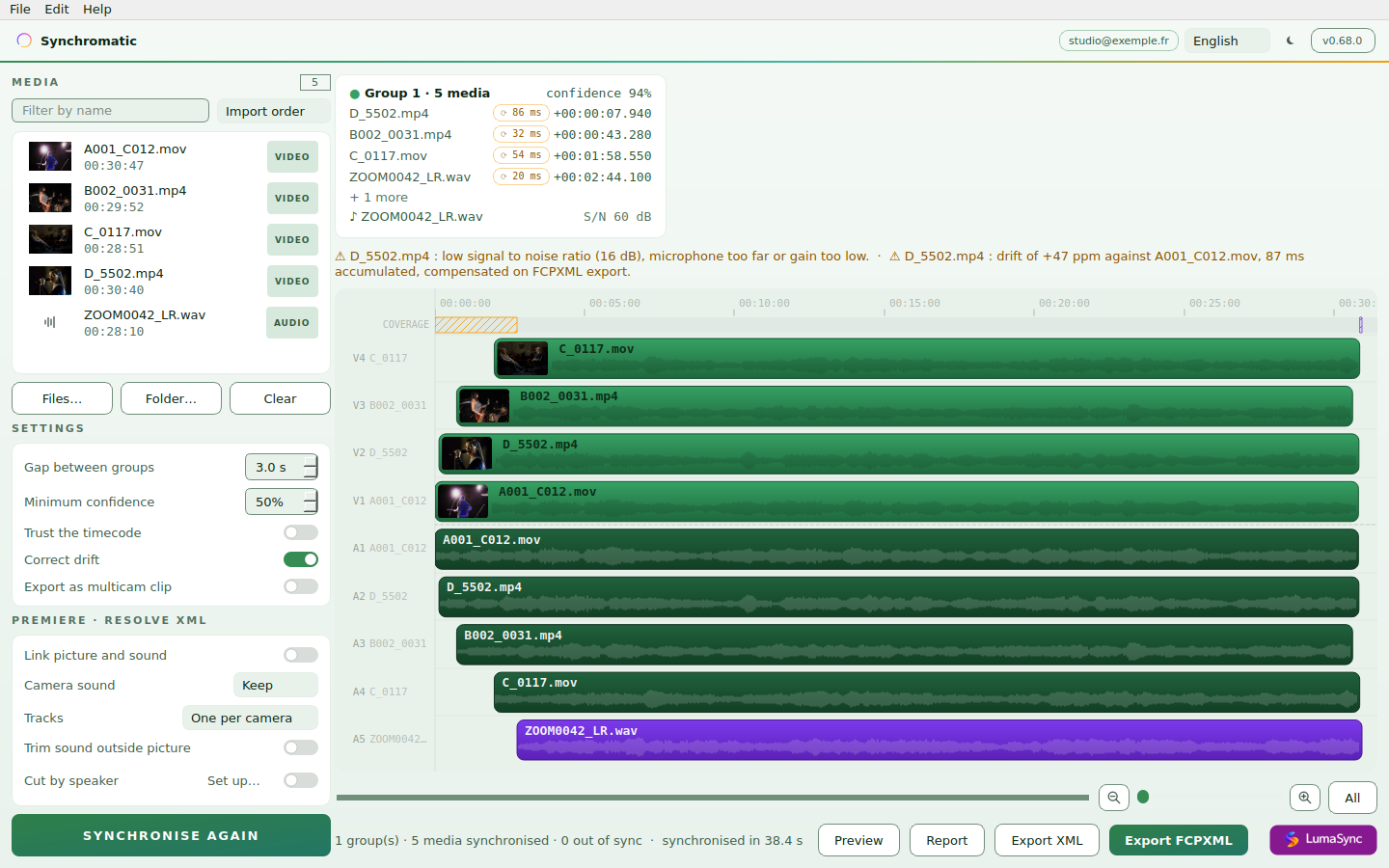This screenshot has width=1389, height=868.
Task: Toggle Cut by speaker switch
Action: coord(301,780)
